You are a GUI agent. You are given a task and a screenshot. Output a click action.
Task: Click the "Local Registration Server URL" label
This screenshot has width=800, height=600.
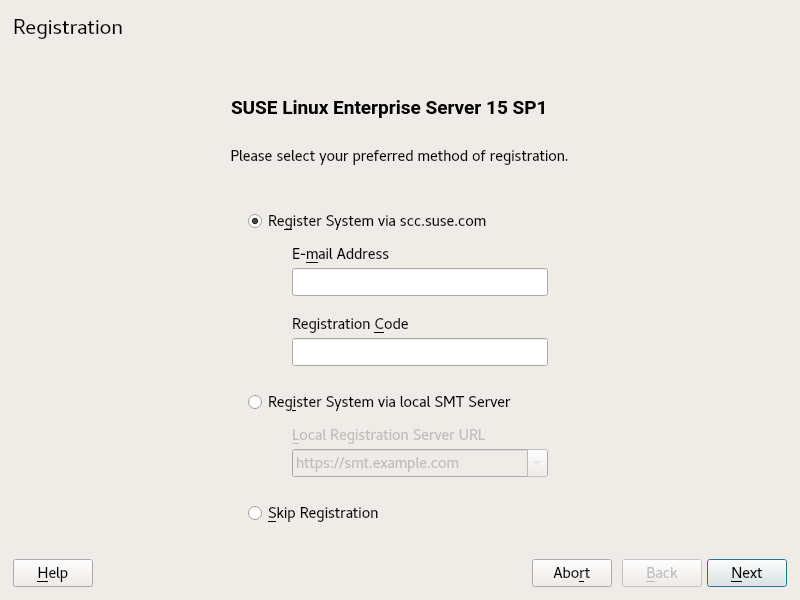pyautogui.click(x=388, y=435)
